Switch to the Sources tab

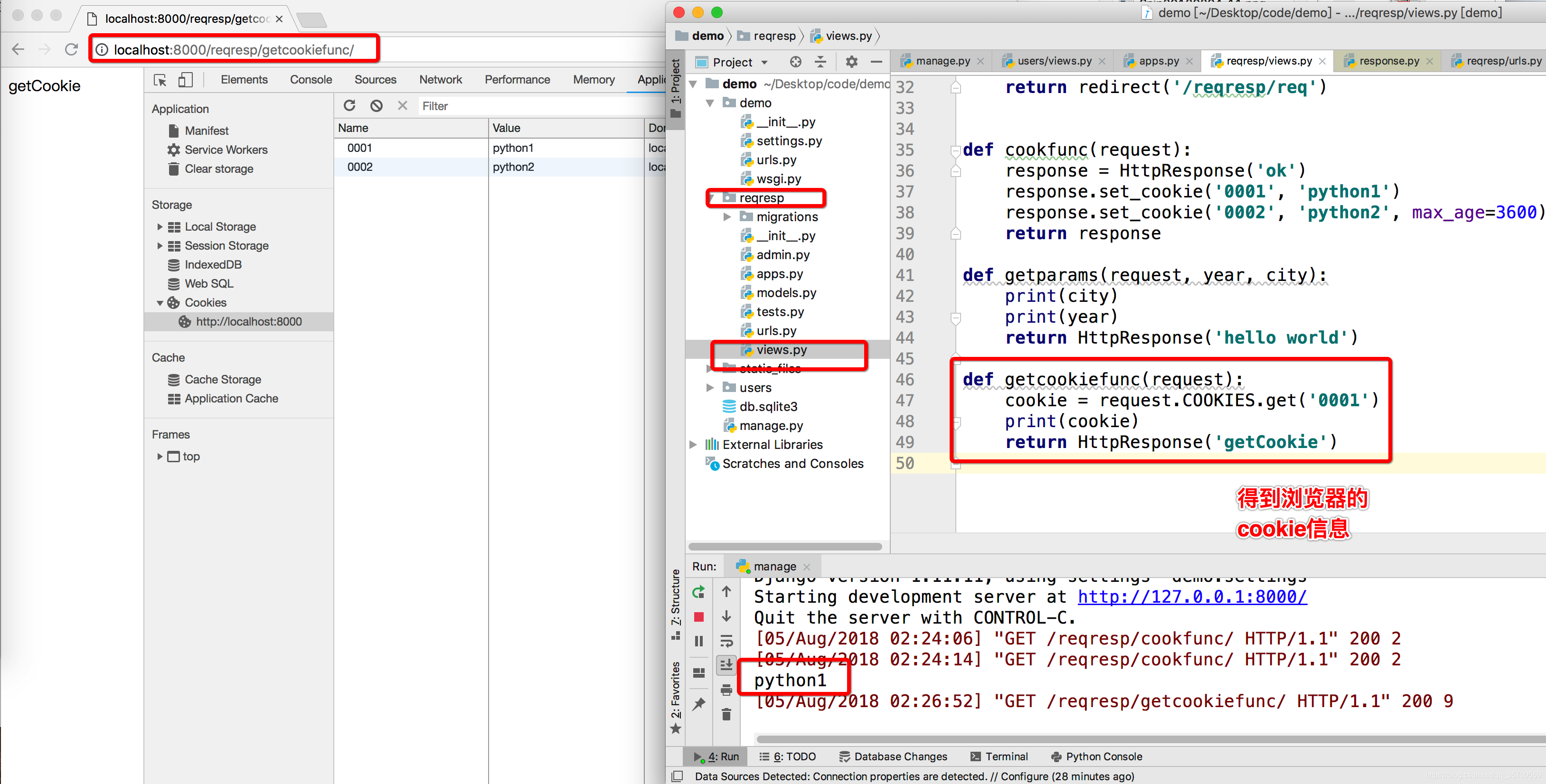375,80
